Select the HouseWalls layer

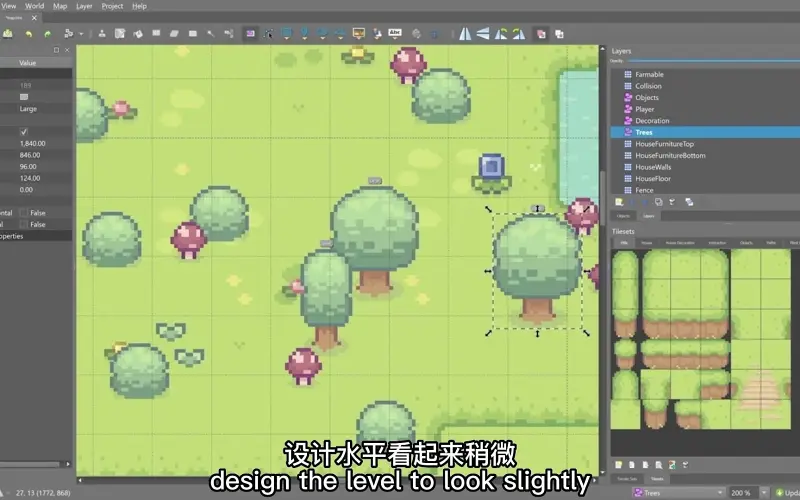coord(657,167)
